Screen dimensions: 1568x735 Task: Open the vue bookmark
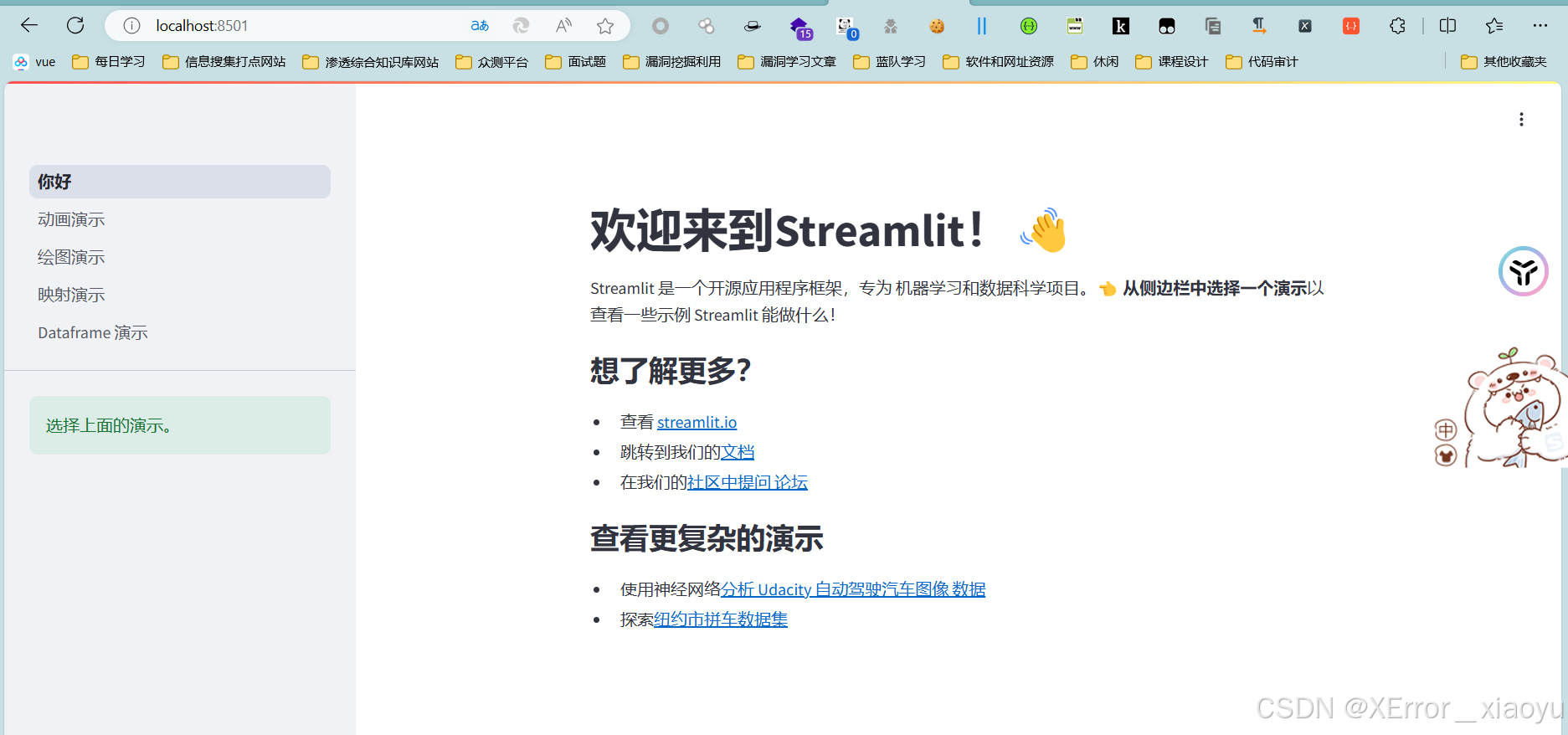click(34, 62)
